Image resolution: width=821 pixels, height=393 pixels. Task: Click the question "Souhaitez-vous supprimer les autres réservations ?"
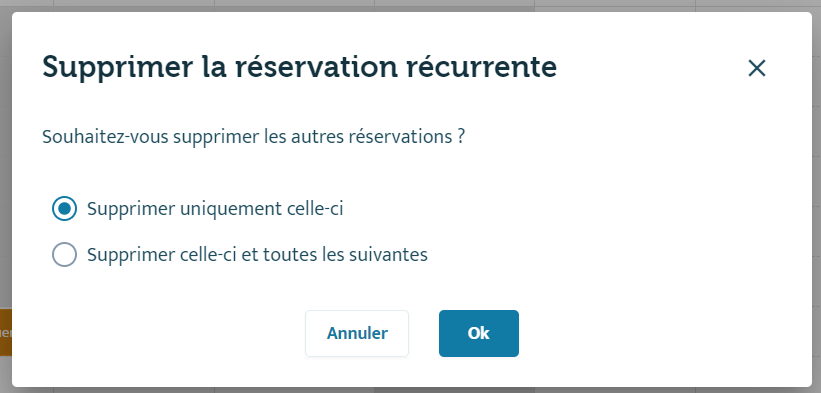(253, 137)
